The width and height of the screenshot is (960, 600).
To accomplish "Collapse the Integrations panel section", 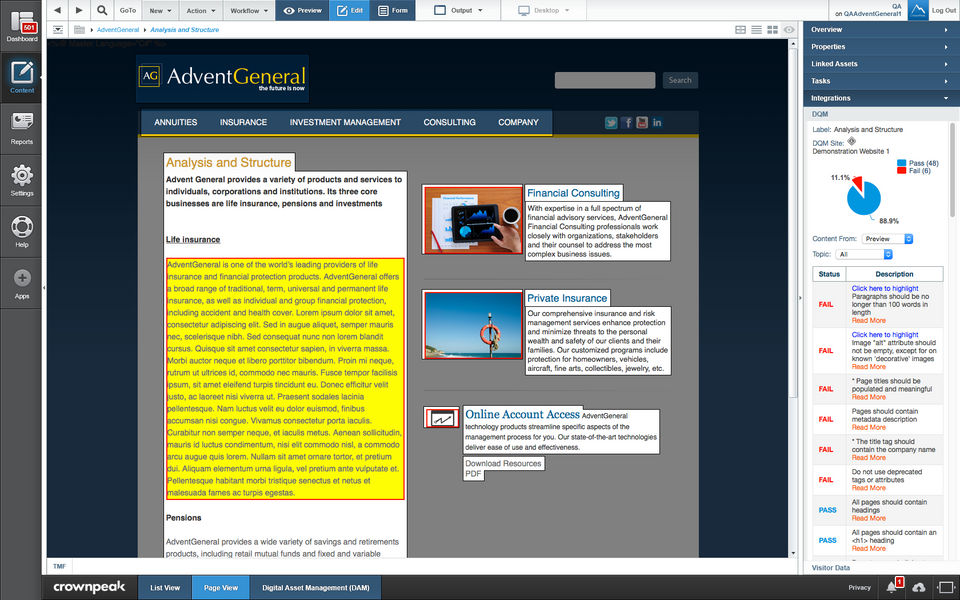I will click(x=881, y=98).
